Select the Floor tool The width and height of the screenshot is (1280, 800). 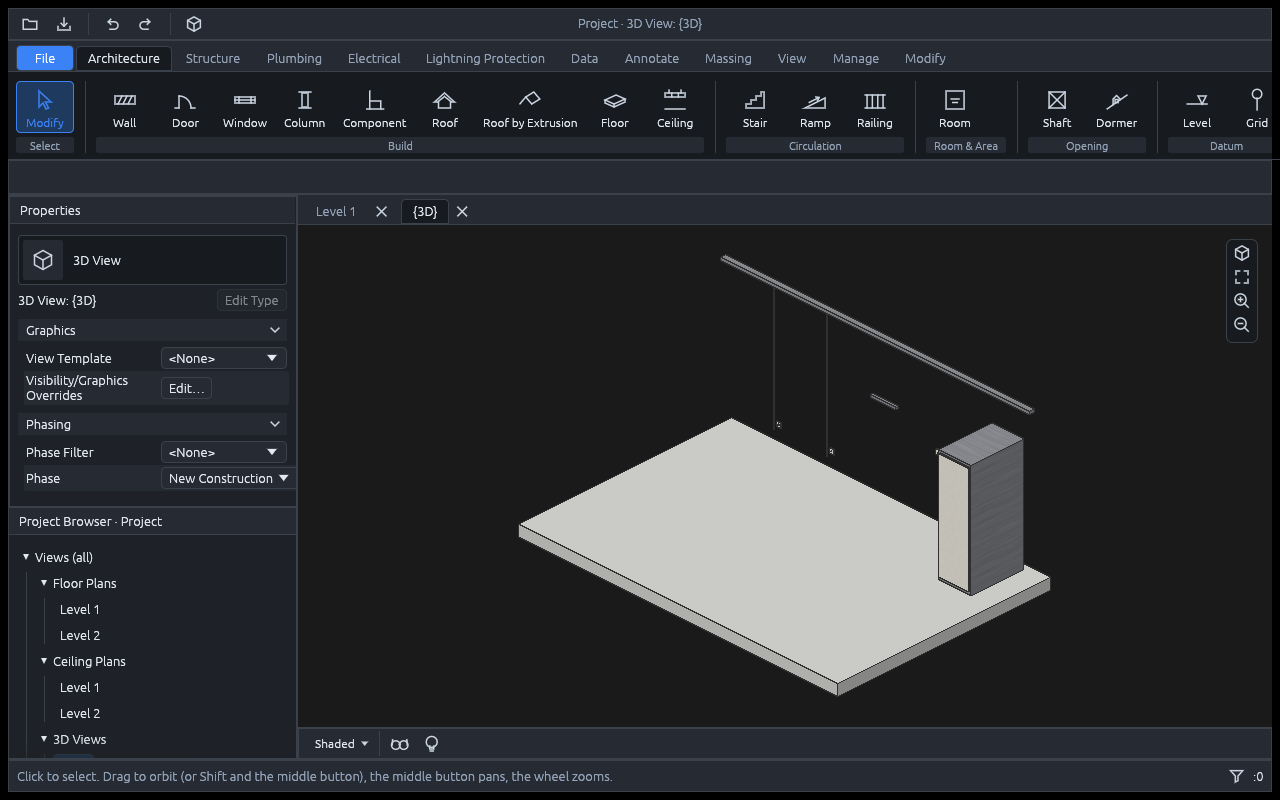(615, 109)
